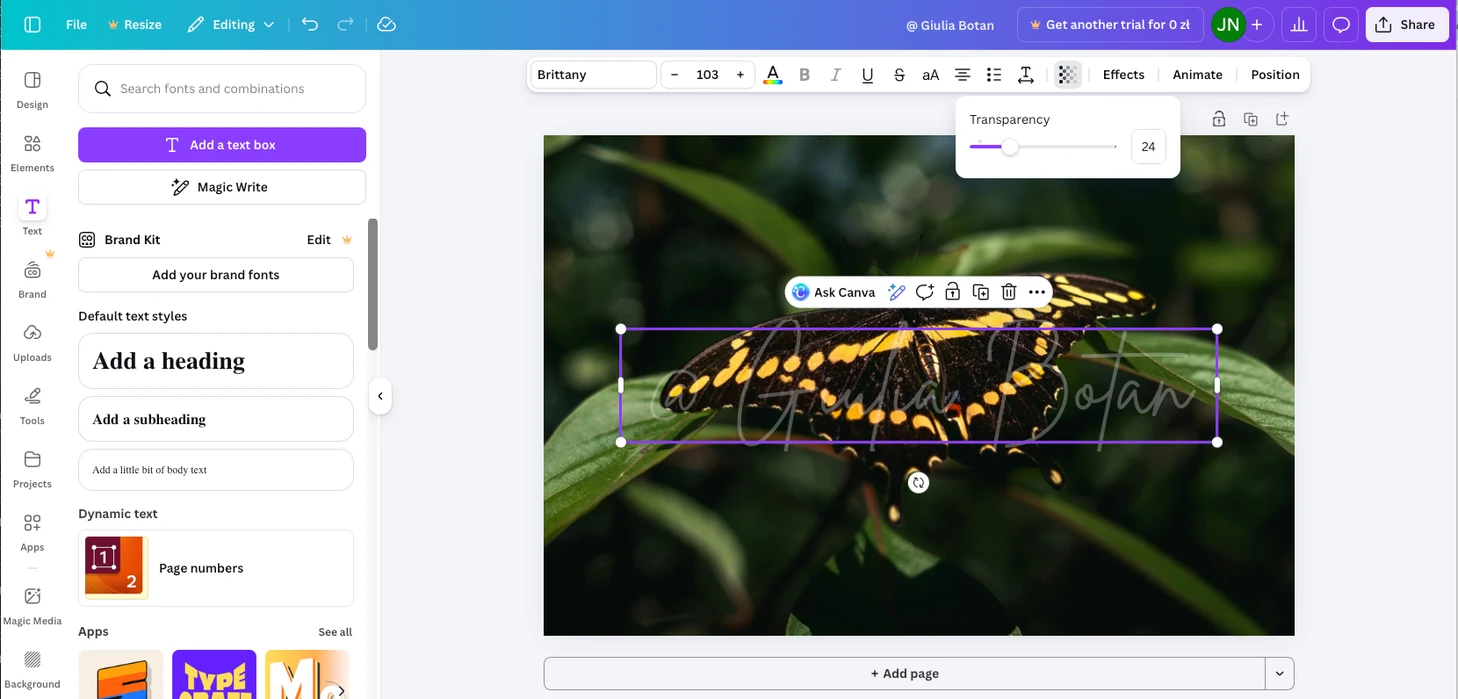Image resolution: width=1458 pixels, height=699 pixels.
Task: Click the Add a text box button
Action: point(221,144)
